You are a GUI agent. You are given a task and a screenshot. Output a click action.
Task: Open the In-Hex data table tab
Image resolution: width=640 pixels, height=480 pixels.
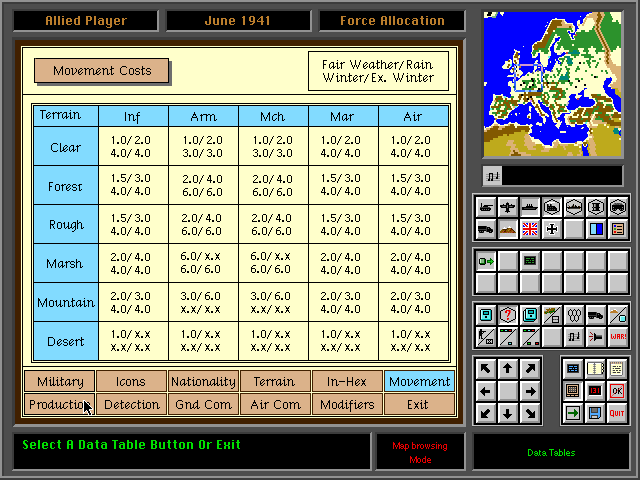tap(347, 381)
